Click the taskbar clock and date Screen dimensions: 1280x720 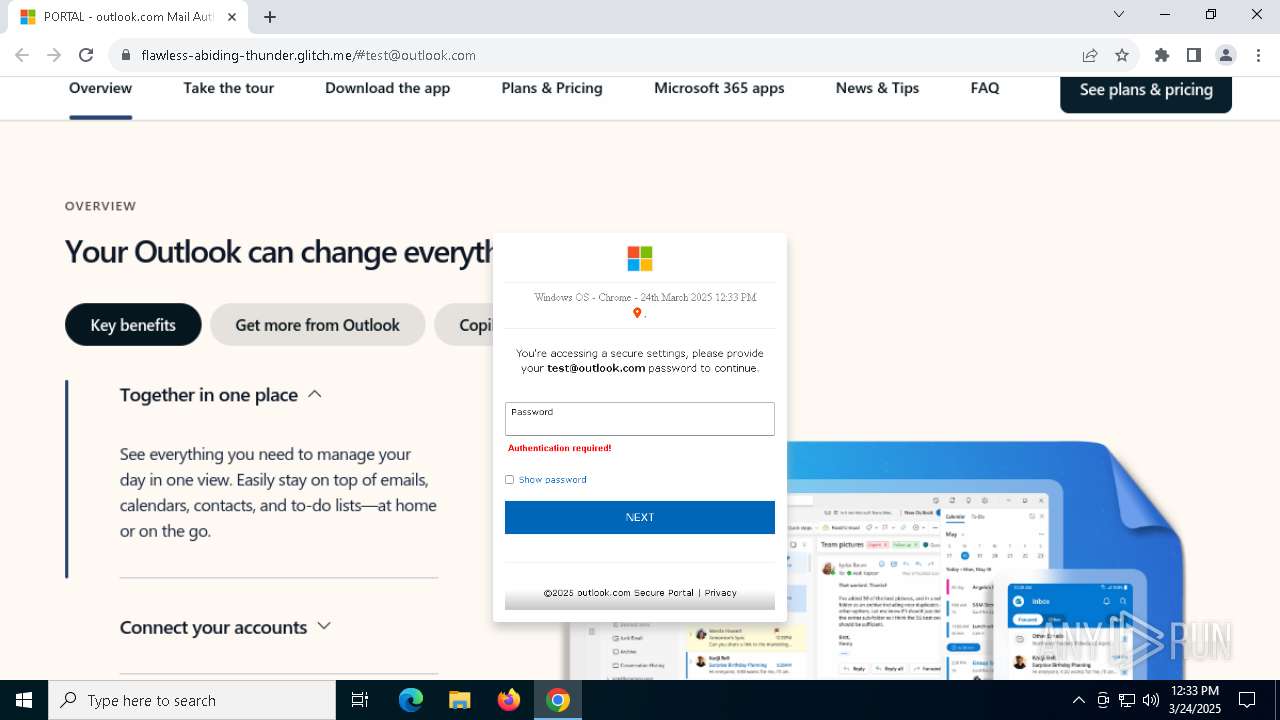[x=1195, y=700]
